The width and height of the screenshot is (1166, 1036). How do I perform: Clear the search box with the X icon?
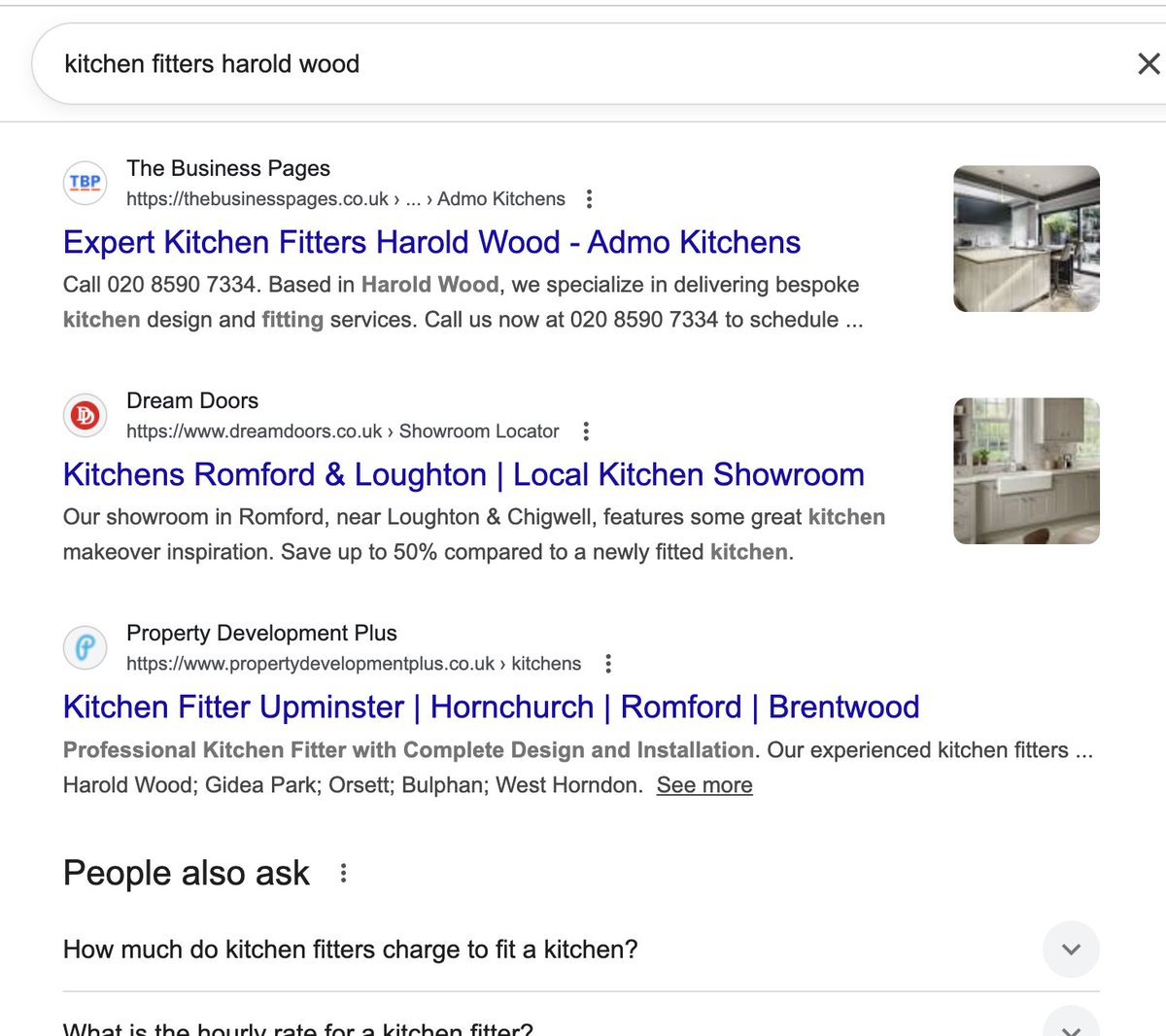coord(1149,64)
